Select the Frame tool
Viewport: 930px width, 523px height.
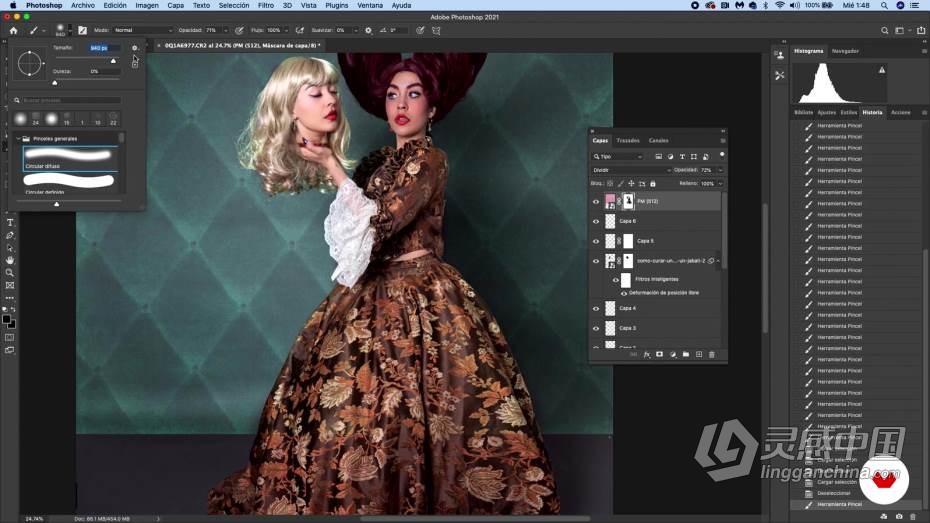pyautogui.click(x=9, y=285)
